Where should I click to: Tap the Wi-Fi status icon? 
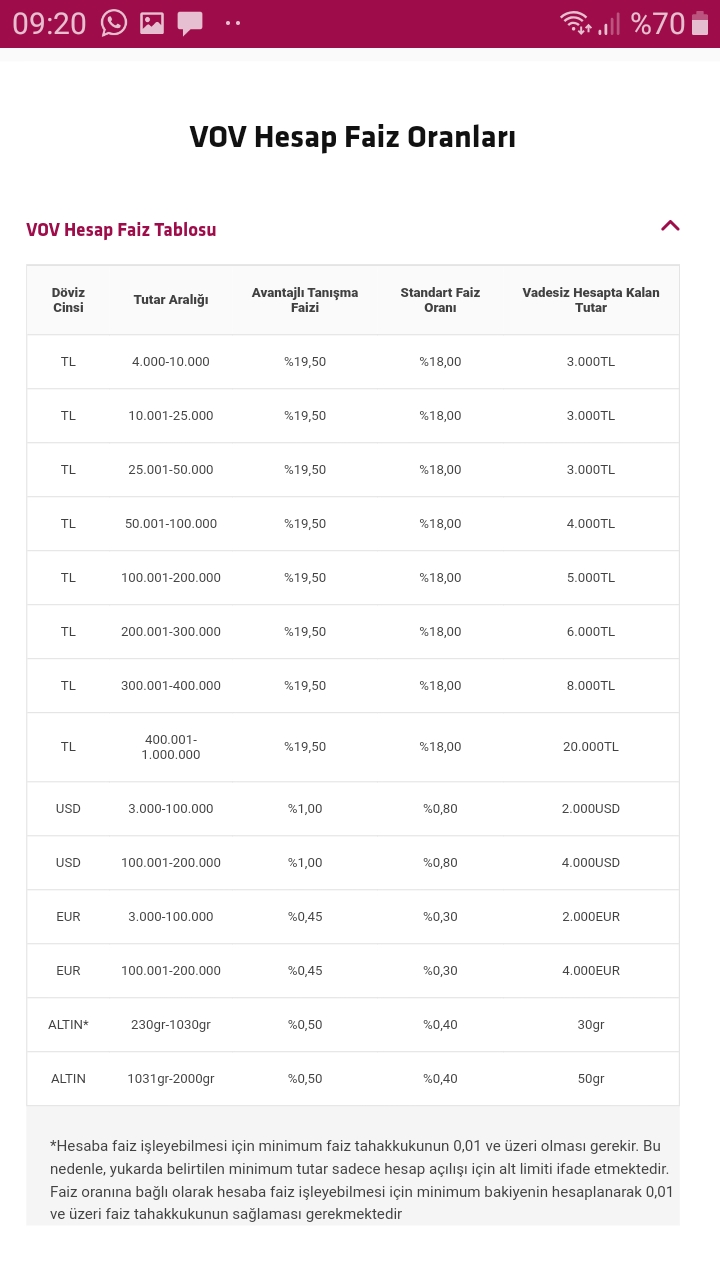click(575, 23)
